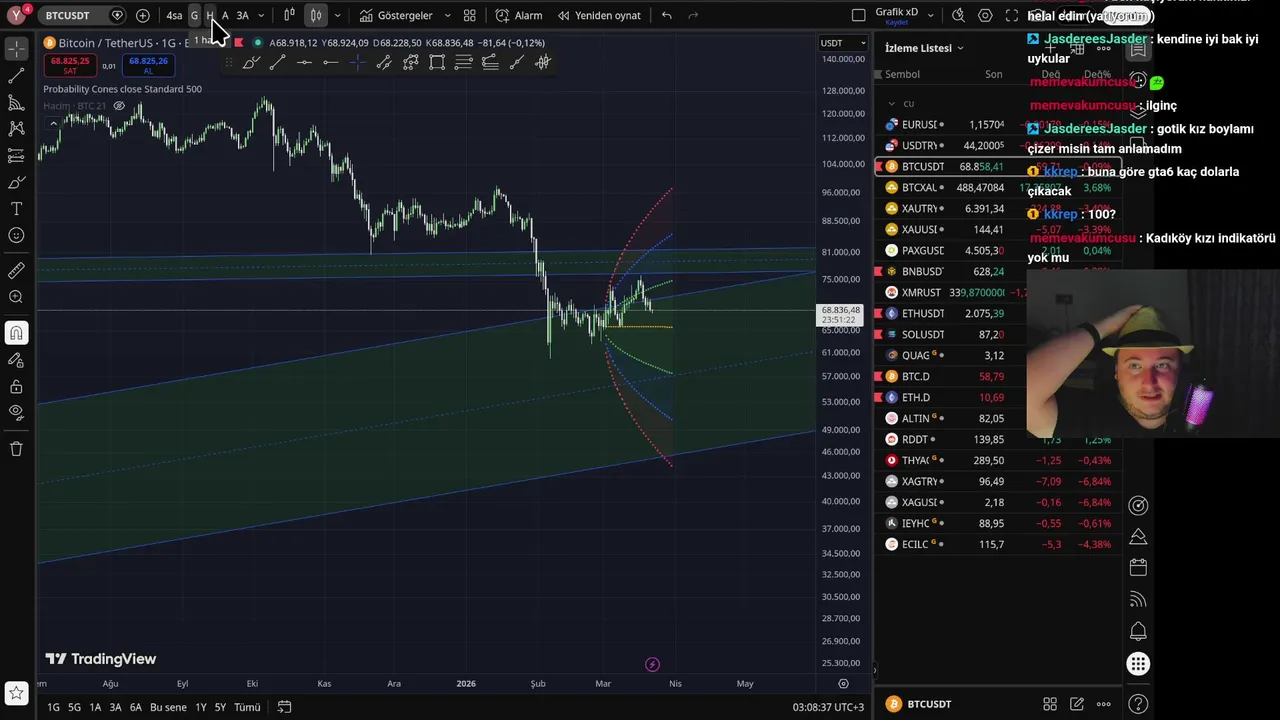Select USDTRY row in watchlist

[x=997, y=146]
